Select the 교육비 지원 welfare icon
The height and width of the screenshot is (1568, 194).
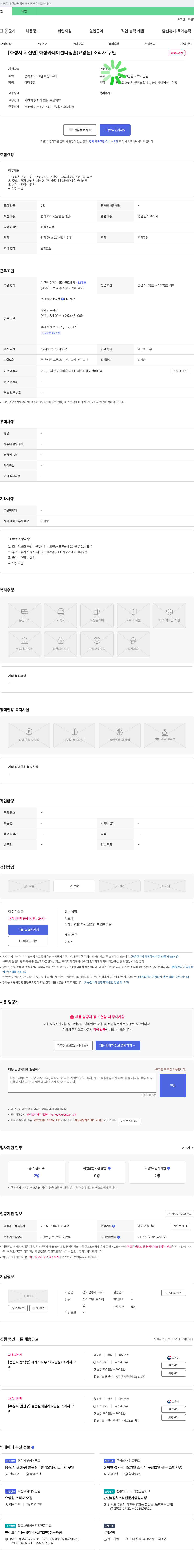tap(133, 615)
